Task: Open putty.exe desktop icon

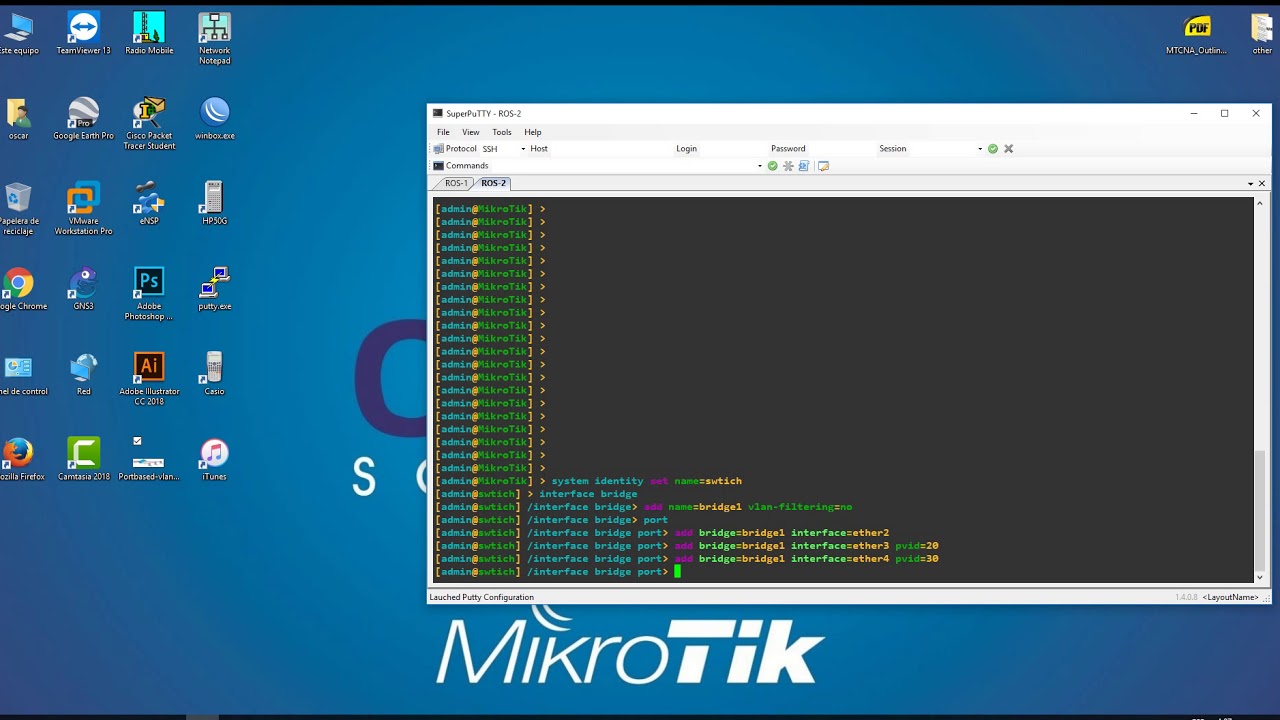Action: 214,289
